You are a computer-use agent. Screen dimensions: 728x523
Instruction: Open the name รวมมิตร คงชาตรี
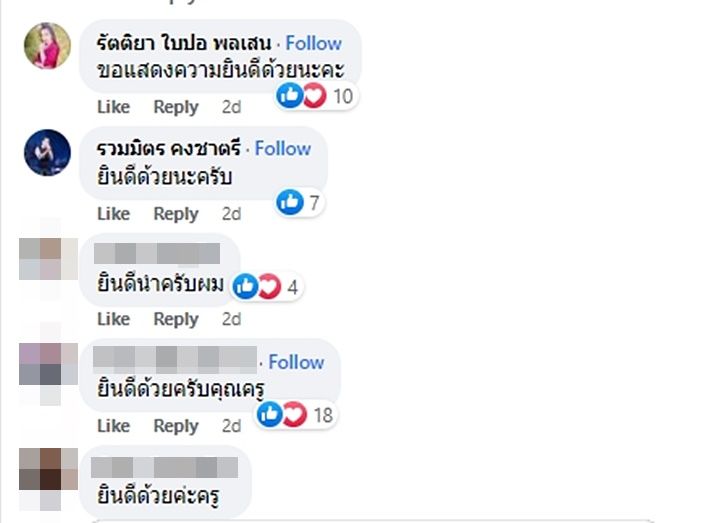tap(169, 148)
